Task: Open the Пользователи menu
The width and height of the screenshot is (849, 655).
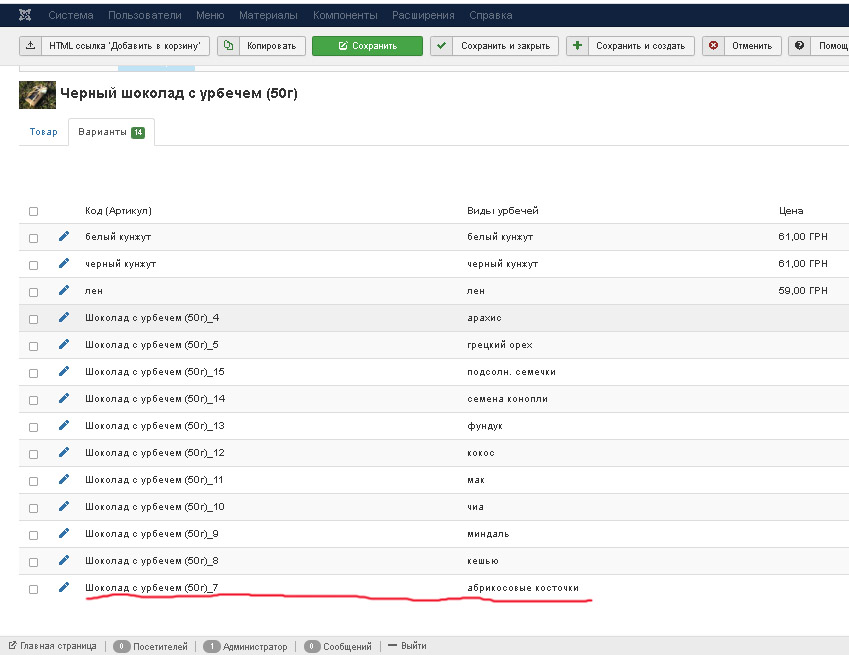Action: click(145, 15)
